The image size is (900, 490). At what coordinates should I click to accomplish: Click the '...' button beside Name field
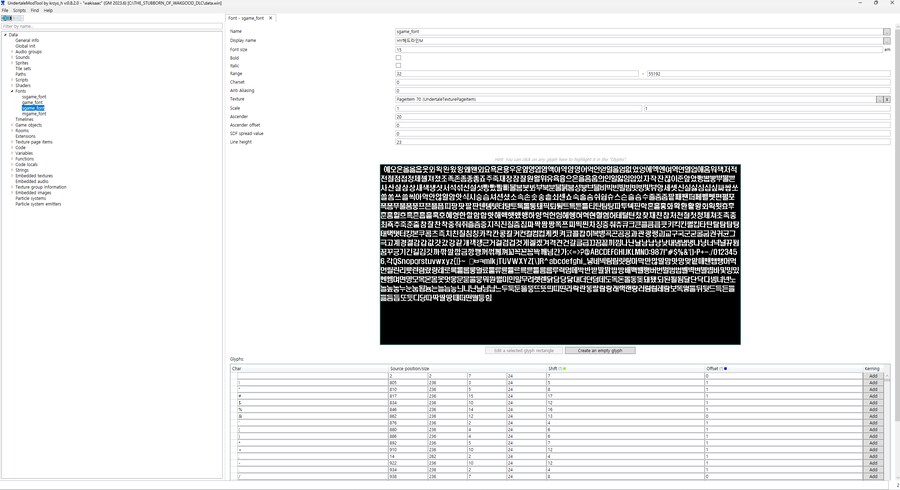886,32
